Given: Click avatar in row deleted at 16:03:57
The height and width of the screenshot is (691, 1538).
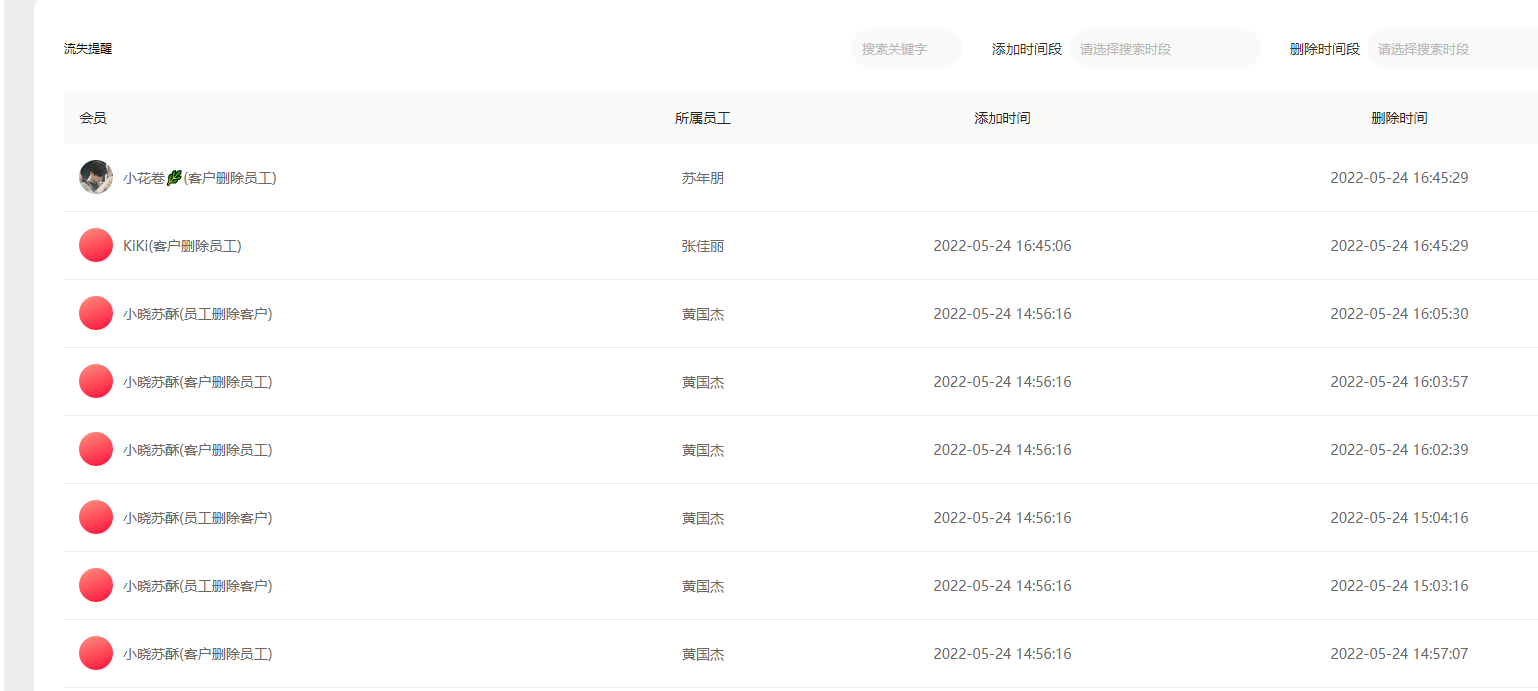Looking at the screenshot, I should pos(96,381).
